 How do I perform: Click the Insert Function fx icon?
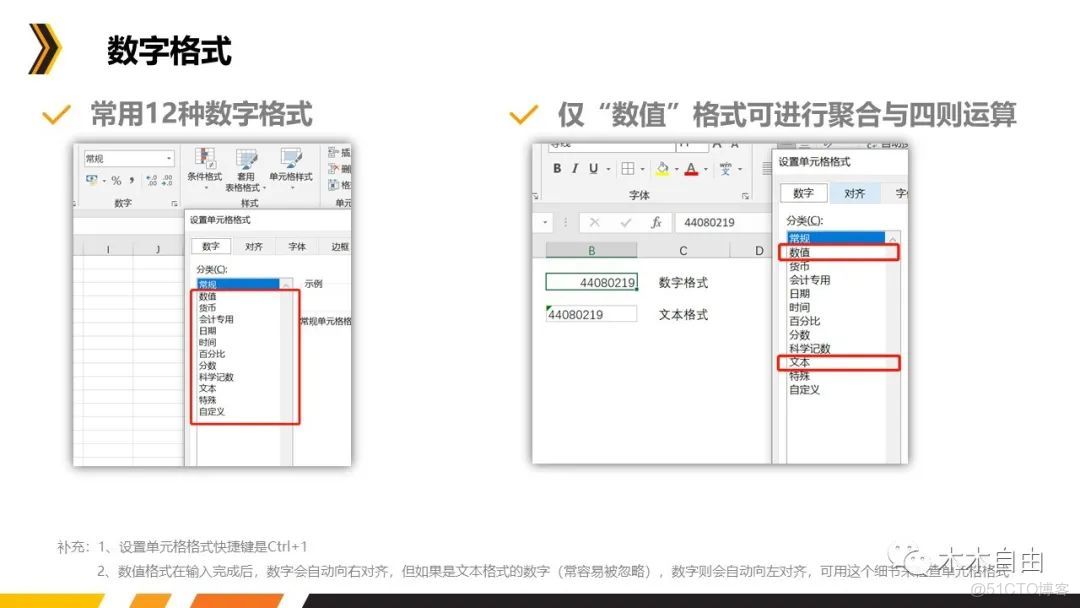pyautogui.click(x=656, y=221)
